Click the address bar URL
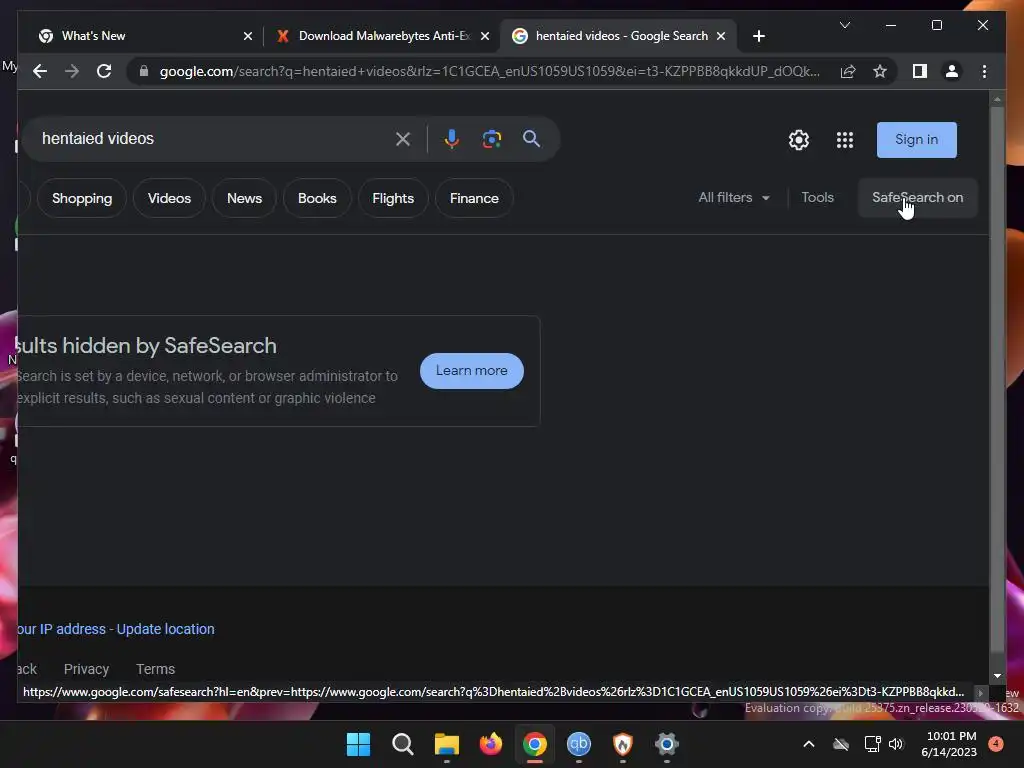Image resolution: width=1024 pixels, height=768 pixels. 490,71
